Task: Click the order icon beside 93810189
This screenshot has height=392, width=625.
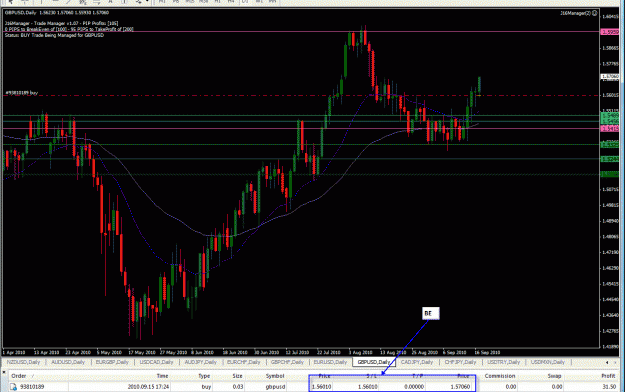Action: point(13,386)
